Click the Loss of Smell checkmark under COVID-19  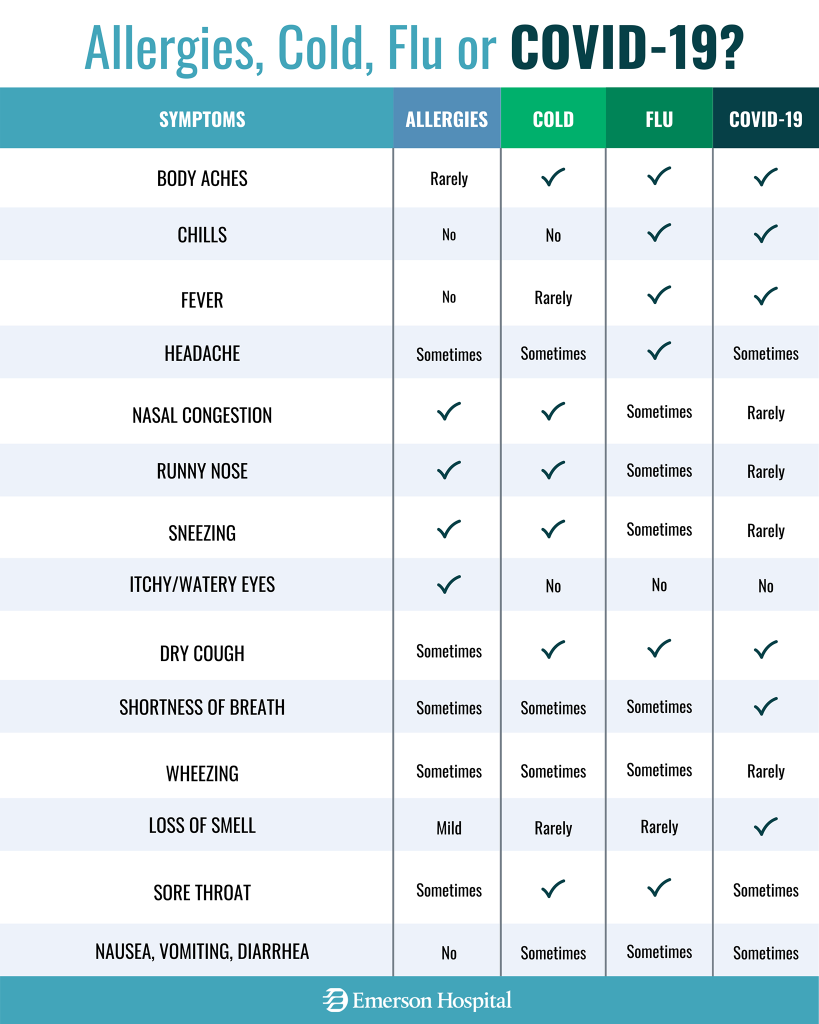(x=765, y=826)
